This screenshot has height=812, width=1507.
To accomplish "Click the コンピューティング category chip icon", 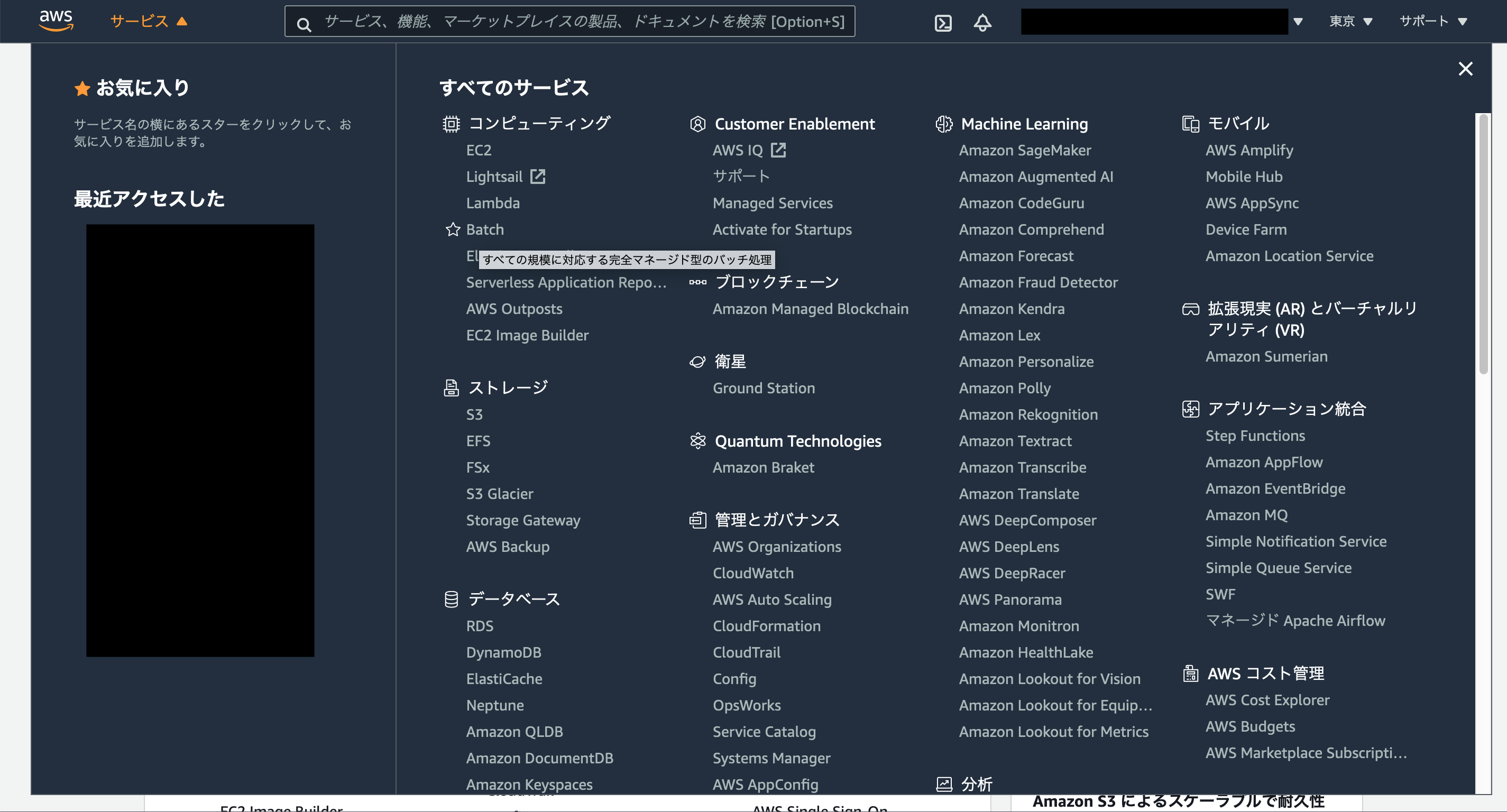I will point(451,124).
